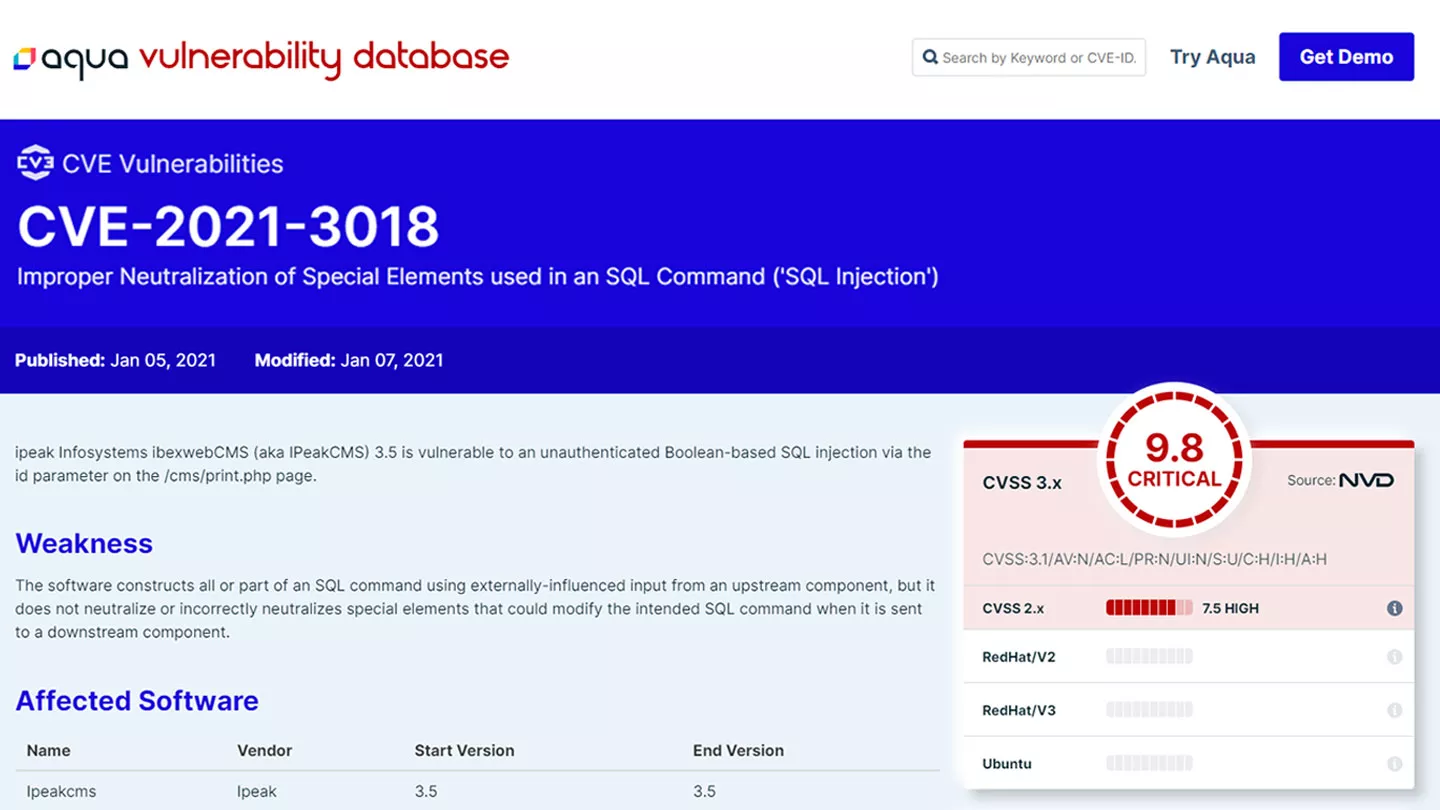
Task: Click the Ubuntu label
Action: 1007,763
